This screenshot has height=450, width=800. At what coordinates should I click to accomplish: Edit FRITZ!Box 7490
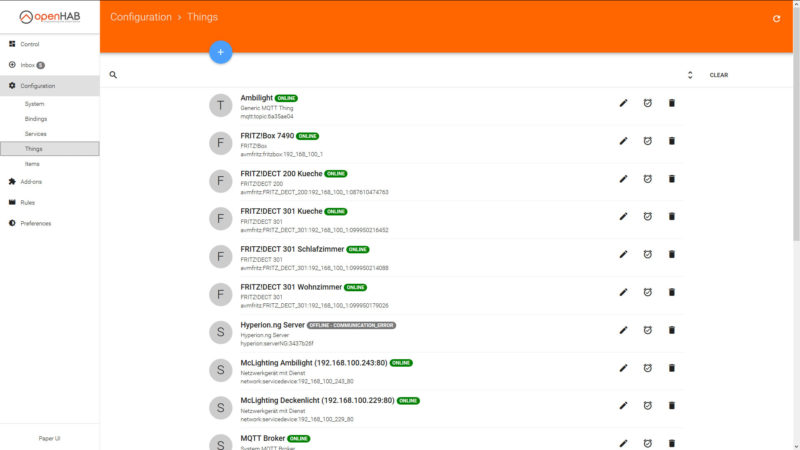click(623, 141)
